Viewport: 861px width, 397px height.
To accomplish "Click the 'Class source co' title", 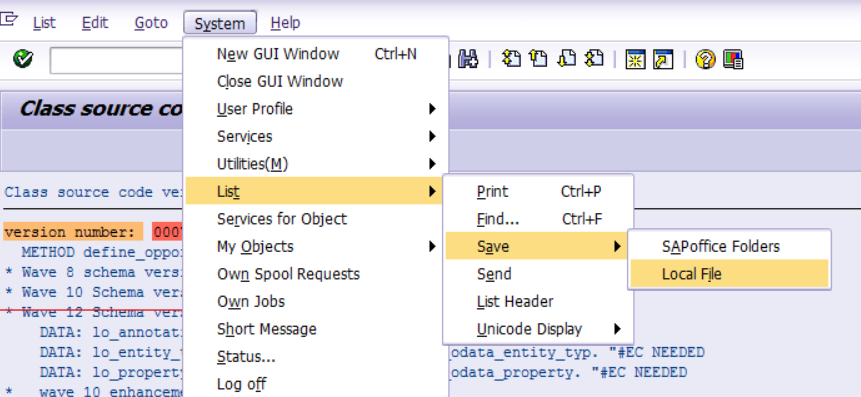I will click(x=101, y=108).
